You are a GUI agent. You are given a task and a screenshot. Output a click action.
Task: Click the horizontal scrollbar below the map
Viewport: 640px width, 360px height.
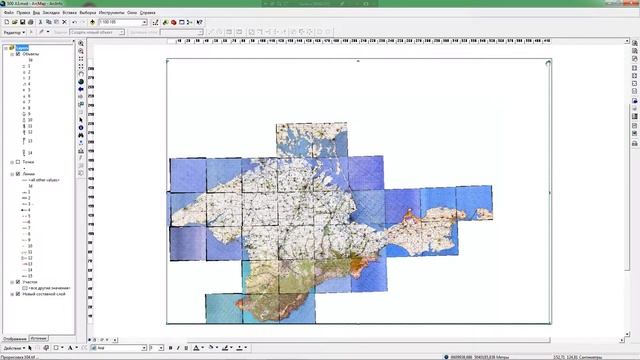point(369,340)
